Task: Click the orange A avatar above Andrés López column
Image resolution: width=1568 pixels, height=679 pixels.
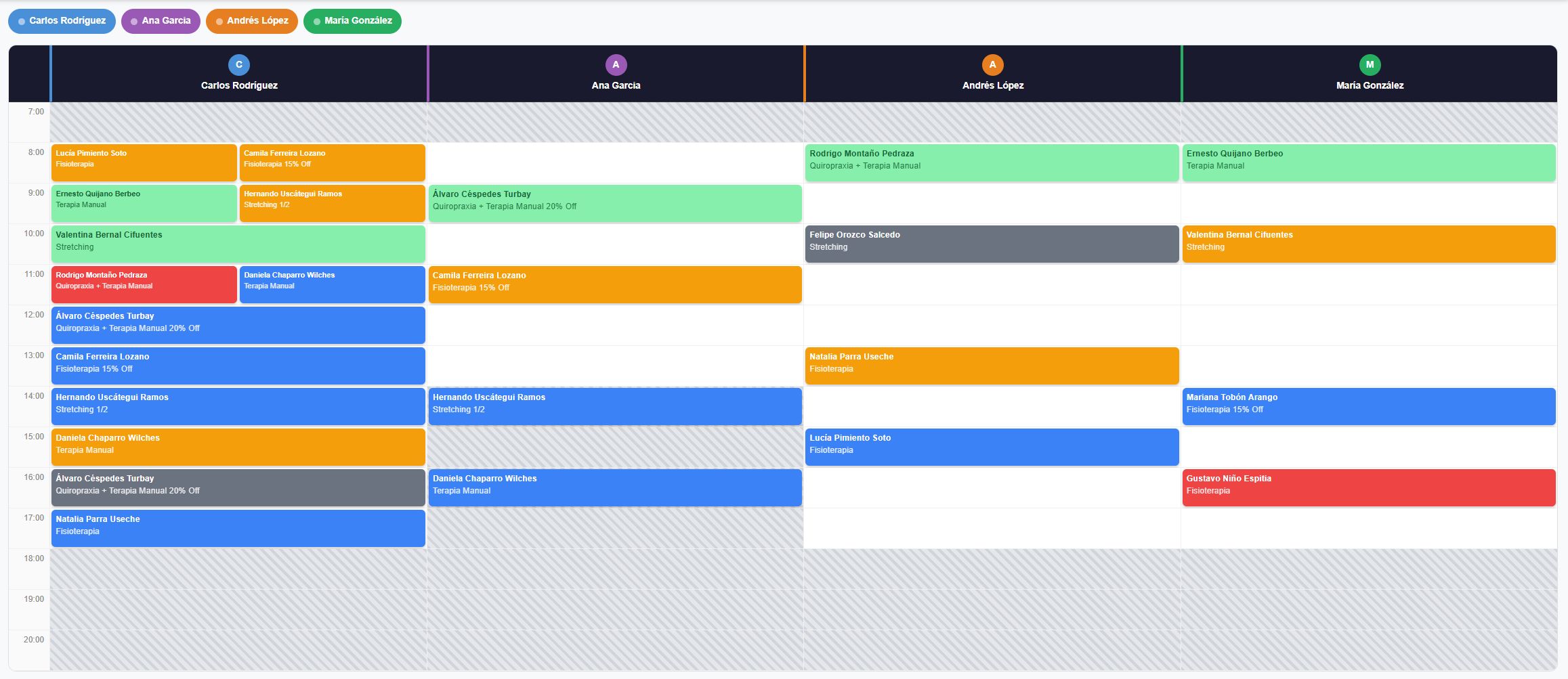Action: [992, 64]
